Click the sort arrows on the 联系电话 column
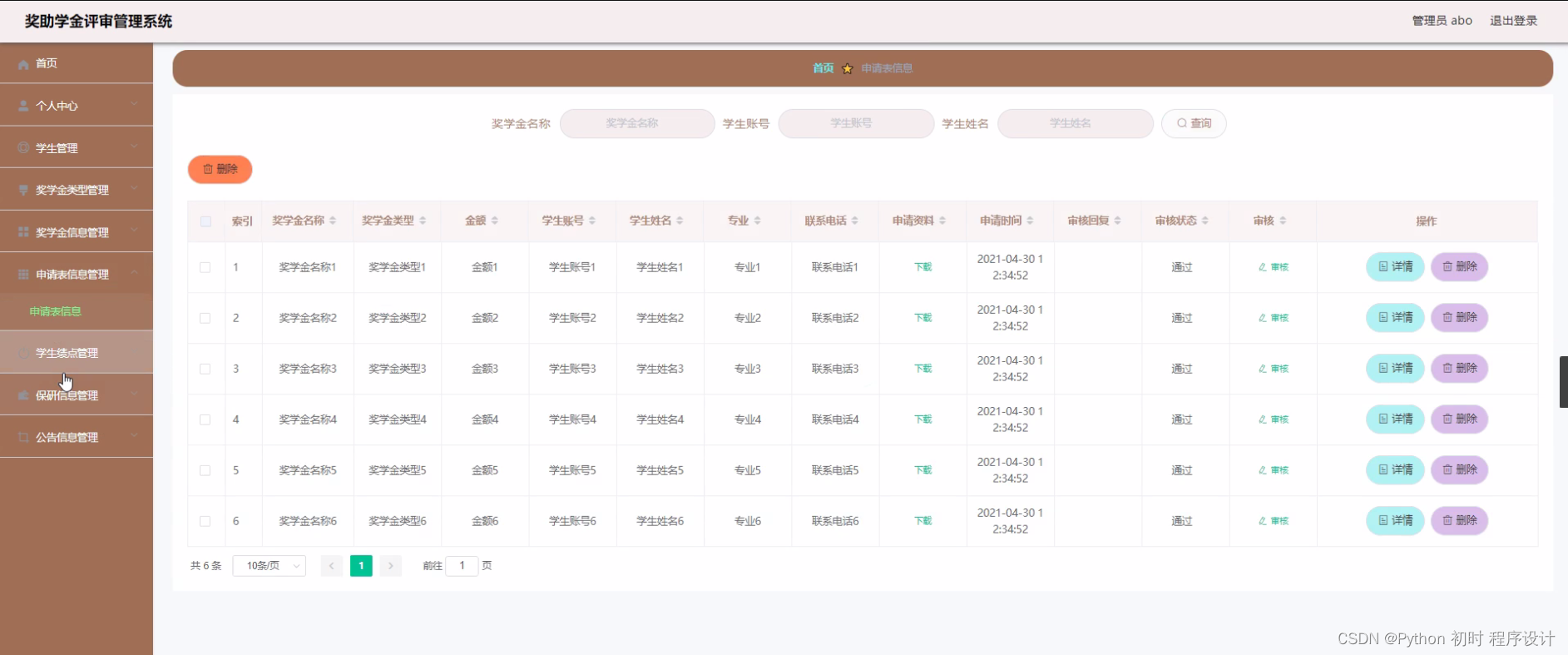 coord(855,221)
